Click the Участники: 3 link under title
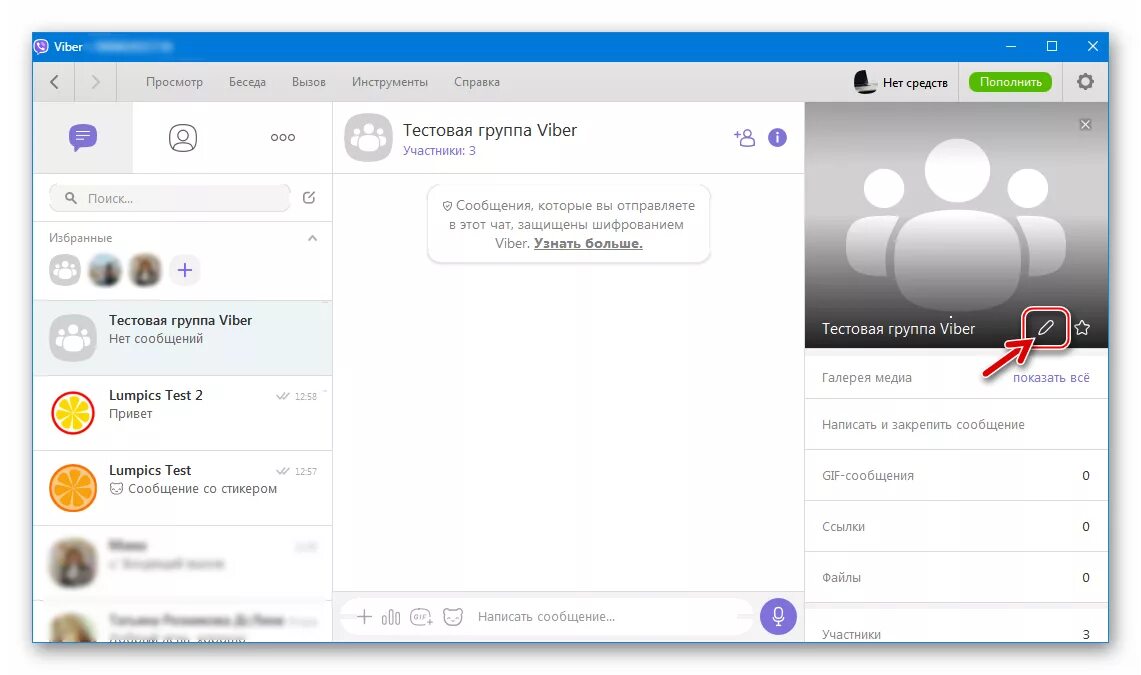Viewport: 1141px width, 675px height. (439, 151)
